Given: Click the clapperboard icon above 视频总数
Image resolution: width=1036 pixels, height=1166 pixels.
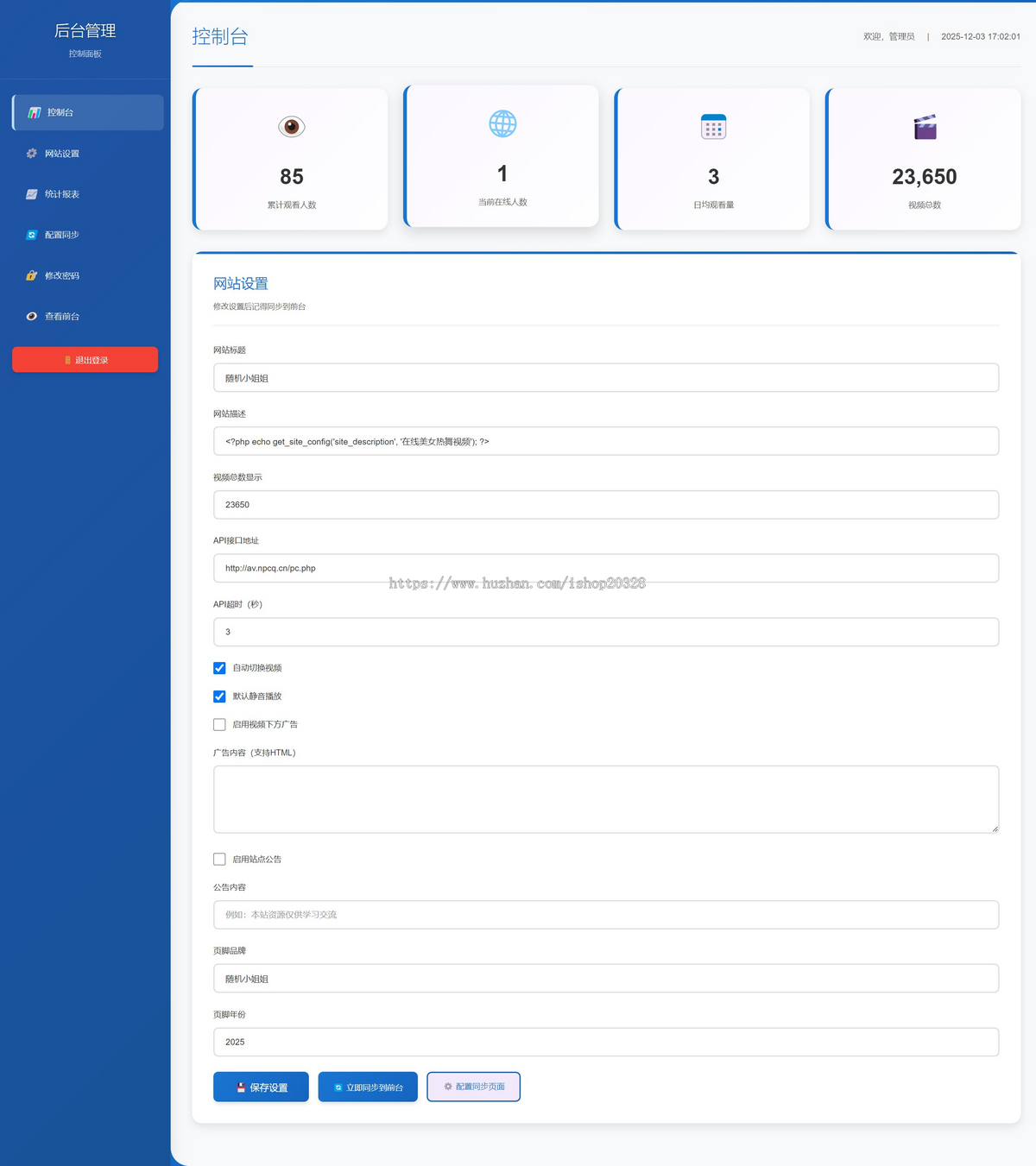Looking at the screenshot, I should 925,127.
